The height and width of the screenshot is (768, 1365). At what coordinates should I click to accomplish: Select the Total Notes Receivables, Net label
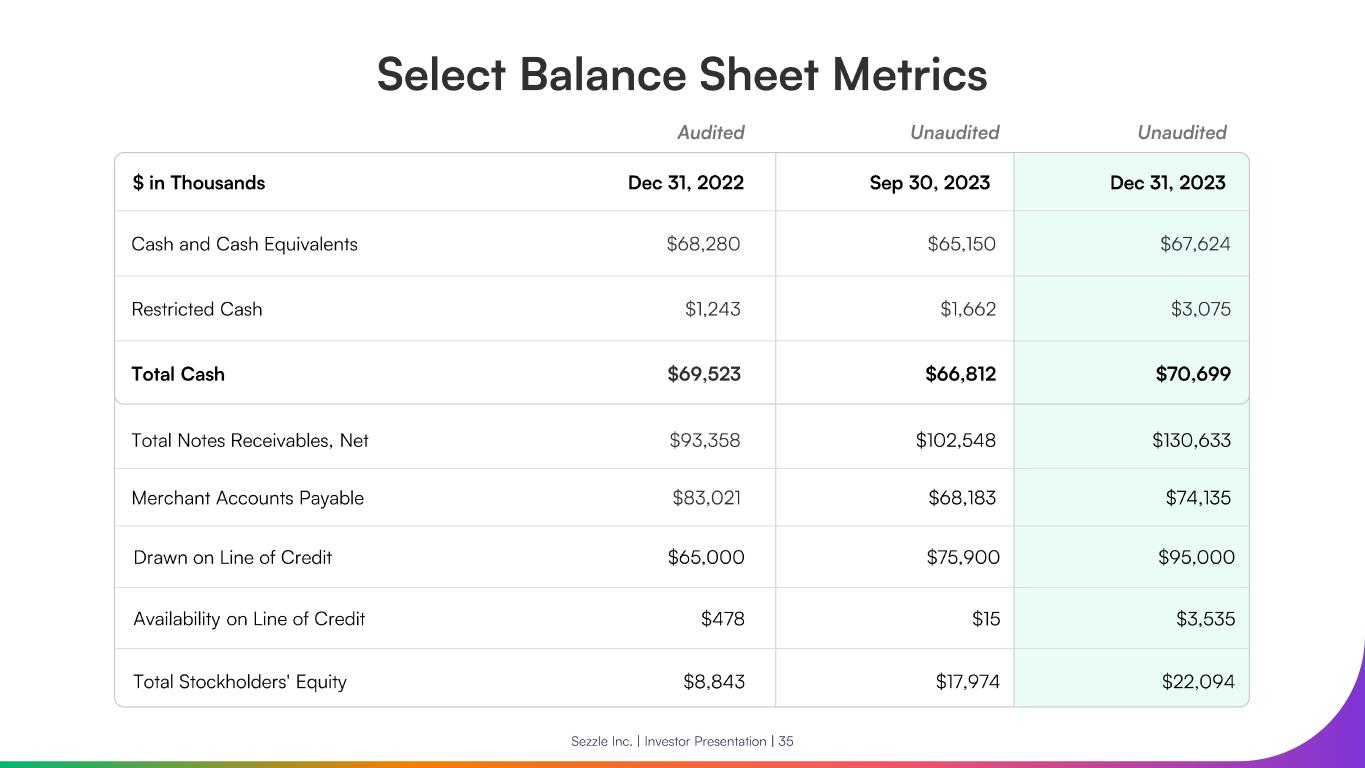tap(250, 440)
